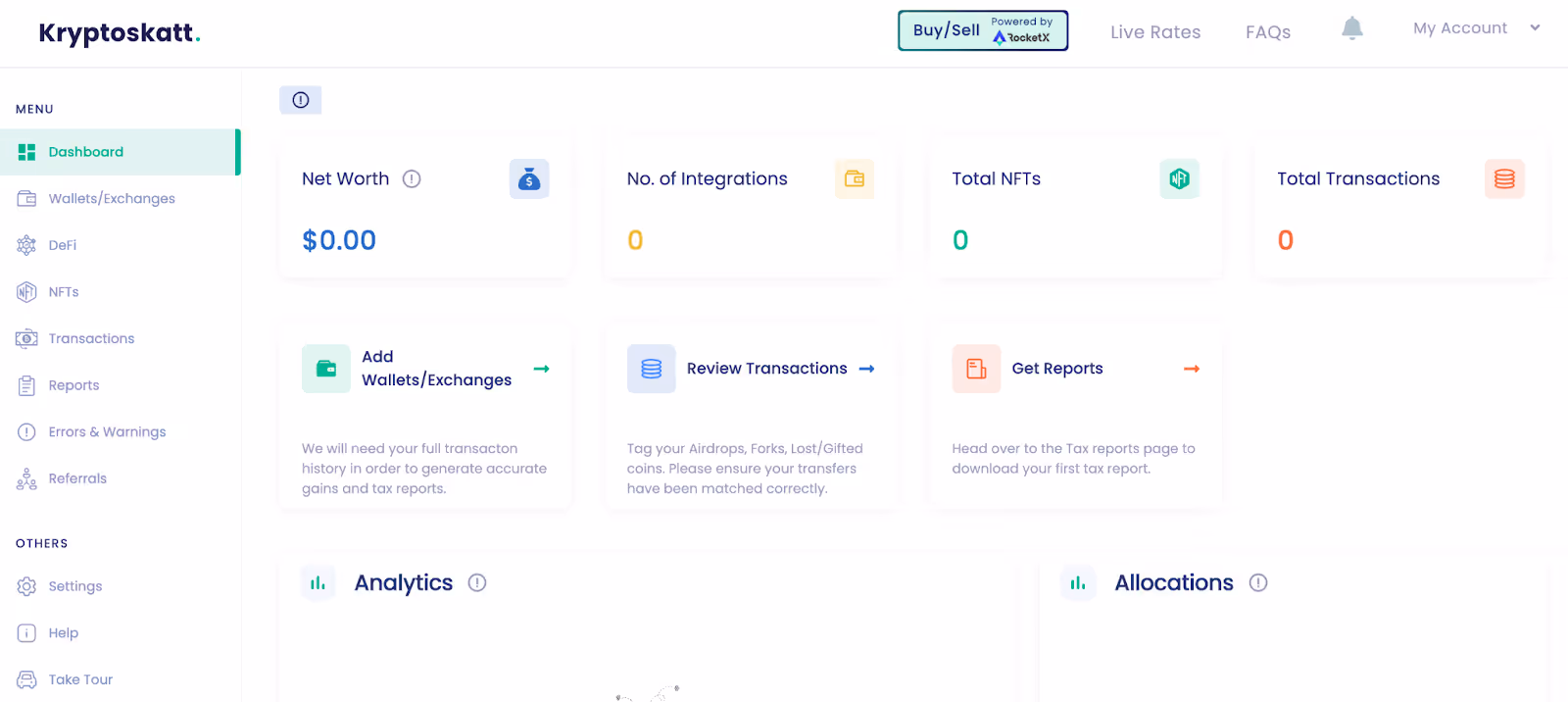Screen dimensions: 1568x702
Task: Click the Analytics heading
Action: tap(404, 583)
